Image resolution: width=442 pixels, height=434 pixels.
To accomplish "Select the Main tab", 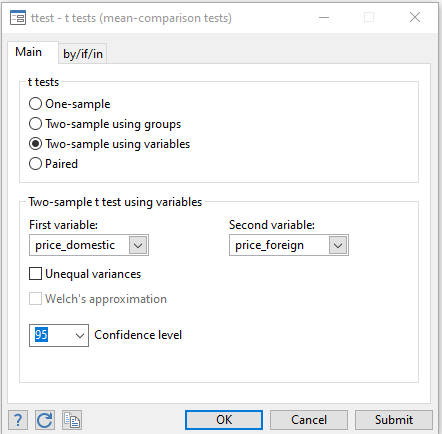I will (x=29, y=52).
